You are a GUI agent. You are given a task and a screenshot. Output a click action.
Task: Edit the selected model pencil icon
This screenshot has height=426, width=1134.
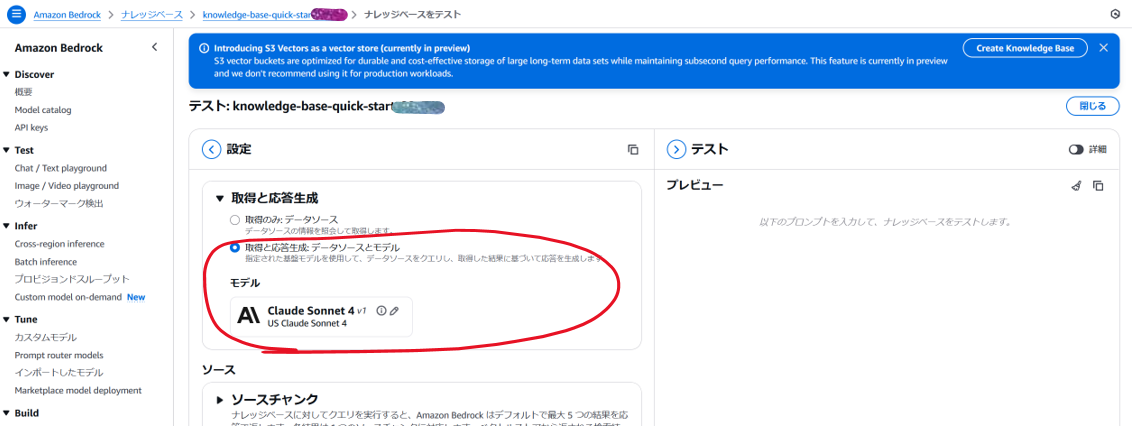(394, 310)
